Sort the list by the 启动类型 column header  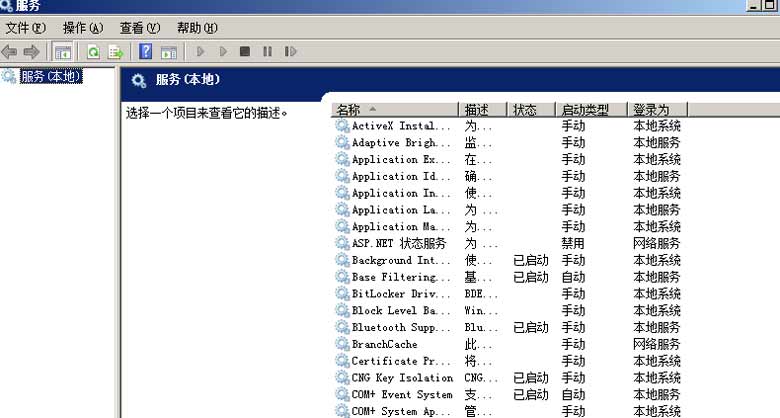pyautogui.click(x=591, y=109)
